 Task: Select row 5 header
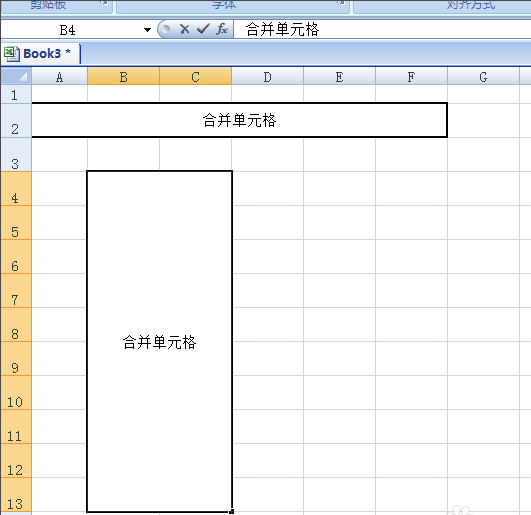pos(16,222)
